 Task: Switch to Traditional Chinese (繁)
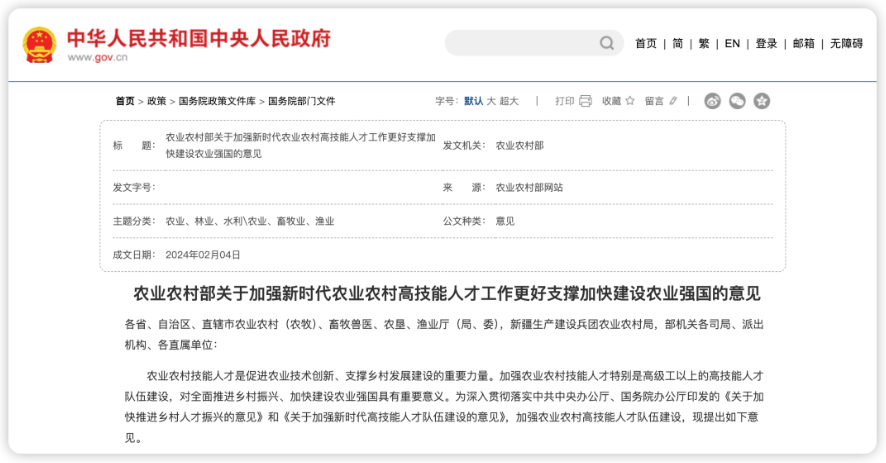704,43
